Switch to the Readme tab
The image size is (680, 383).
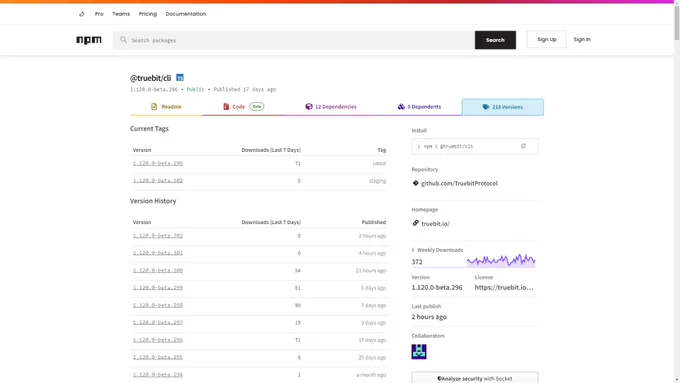click(166, 107)
